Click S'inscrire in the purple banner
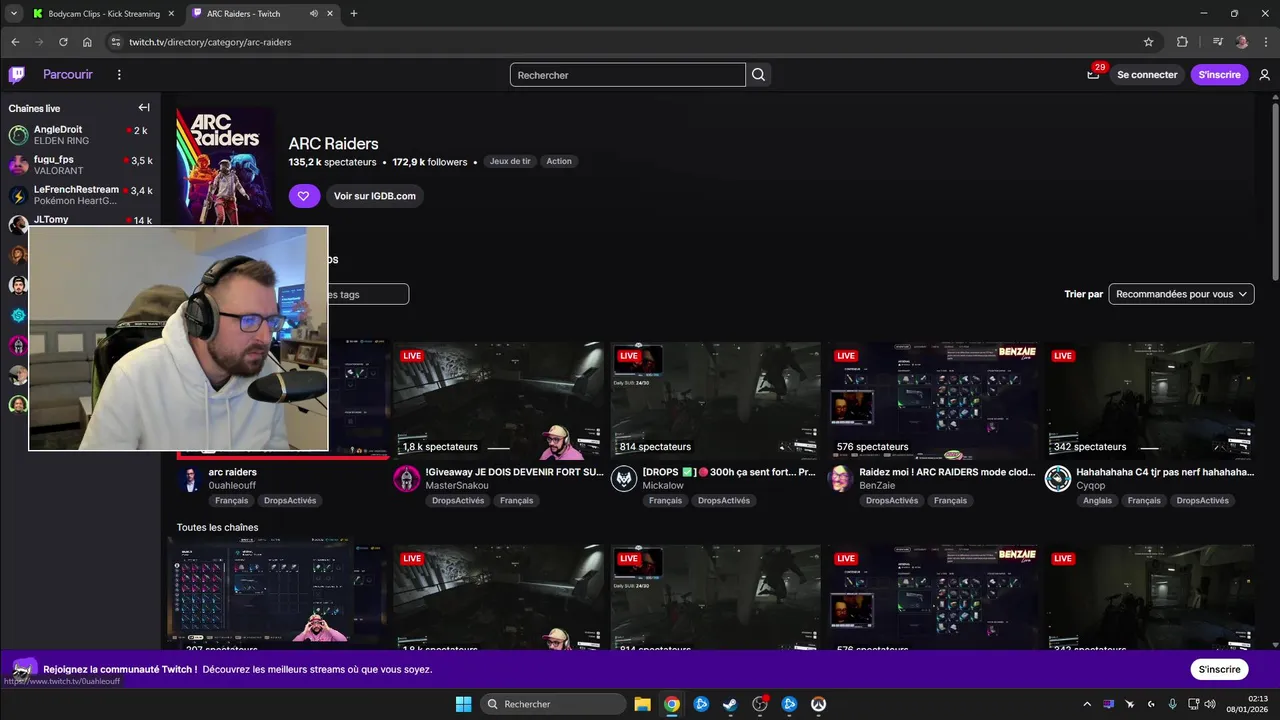Image resolution: width=1280 pixels, height=720 pixels. click(x=1219, y=669)
